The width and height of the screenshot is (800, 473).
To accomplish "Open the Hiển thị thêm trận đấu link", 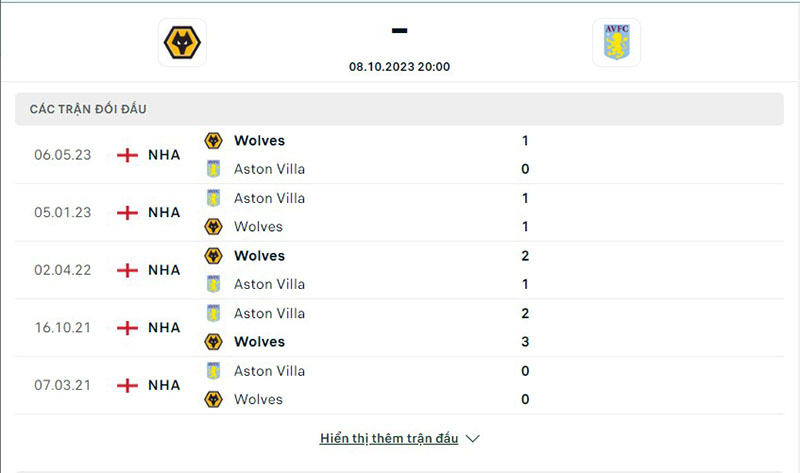I will (389, 438).
